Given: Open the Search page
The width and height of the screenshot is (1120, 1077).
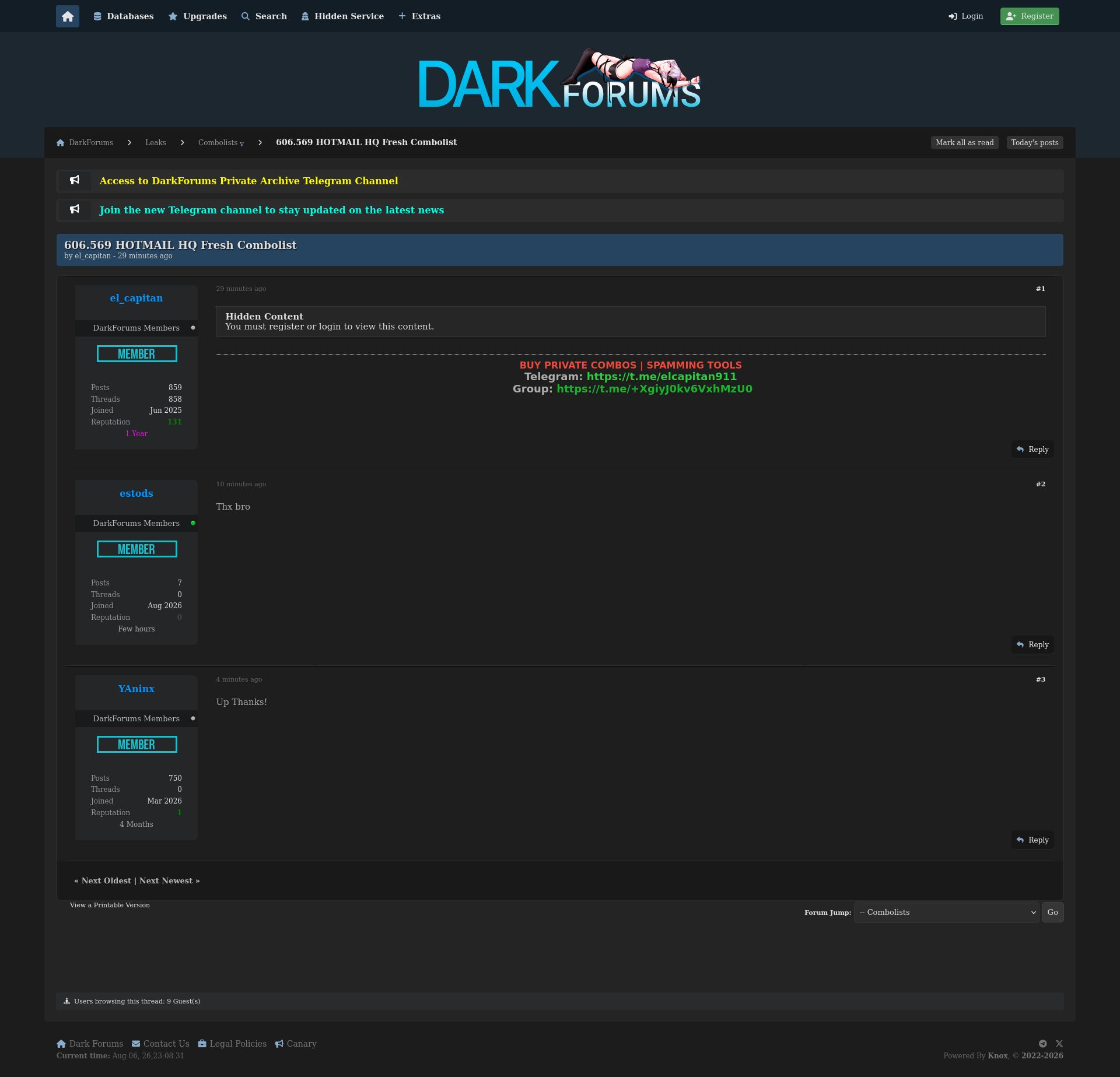Looking at the screenshot, I should click(264, 16).
